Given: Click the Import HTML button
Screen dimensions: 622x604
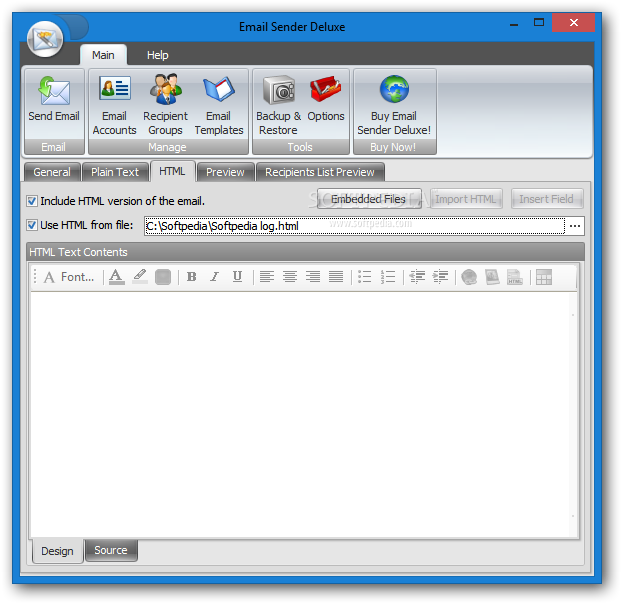Looking at the screenshot, I should [x=466, y=199].
